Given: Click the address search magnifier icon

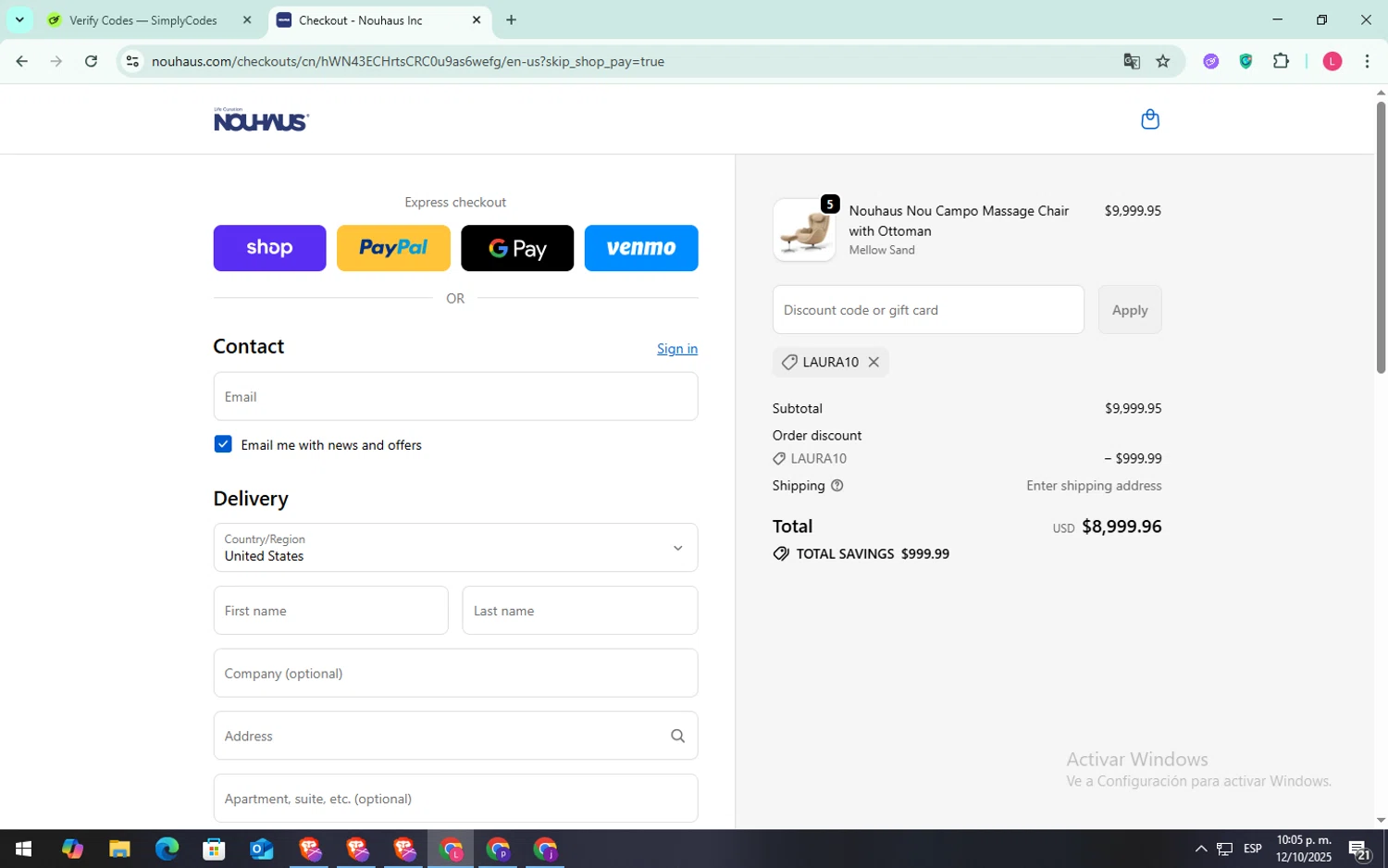Looking at the screenshot, I should pyautogui.click(x=677, y=736).
